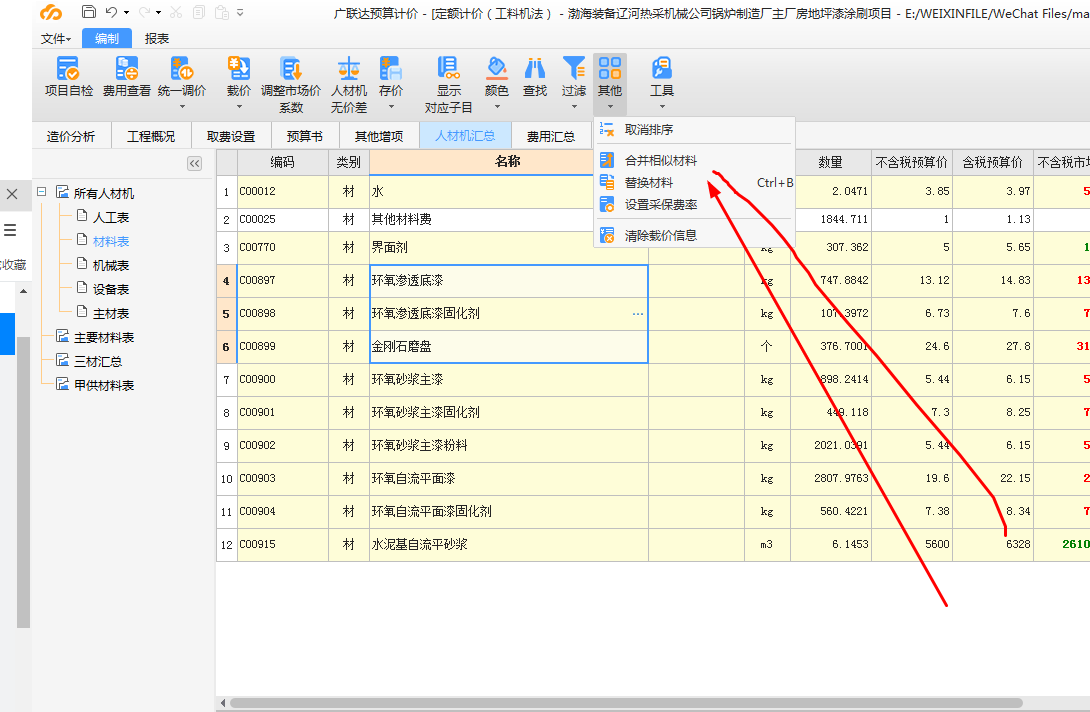
Task: Click the copy icon in quick access
Action: (x=199, y=12)
